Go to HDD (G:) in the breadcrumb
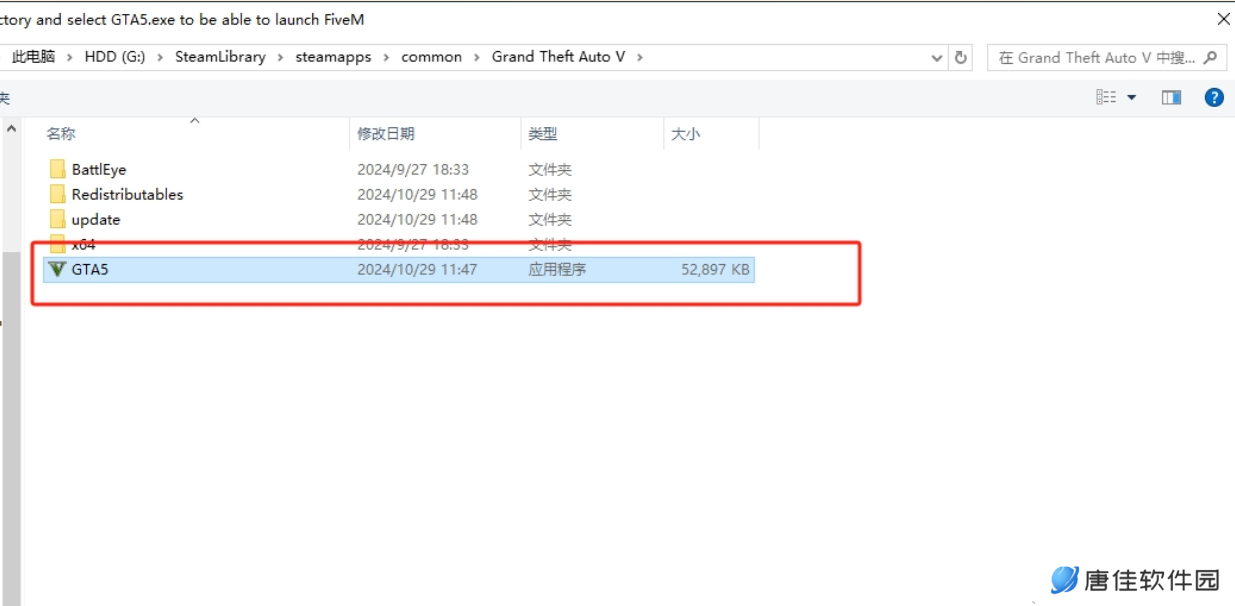Viewport: 1235px width, 606px height. 115,57
